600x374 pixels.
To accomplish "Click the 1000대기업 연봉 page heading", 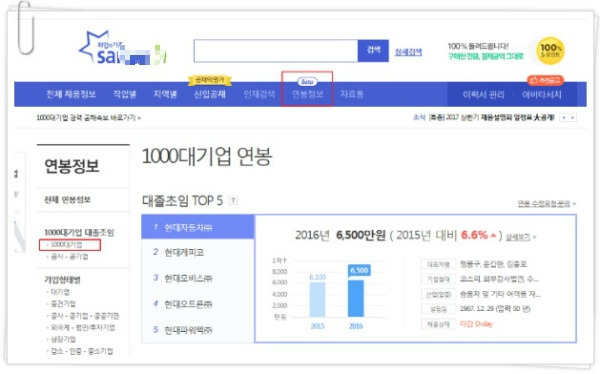I will click(x=207, y=157).
